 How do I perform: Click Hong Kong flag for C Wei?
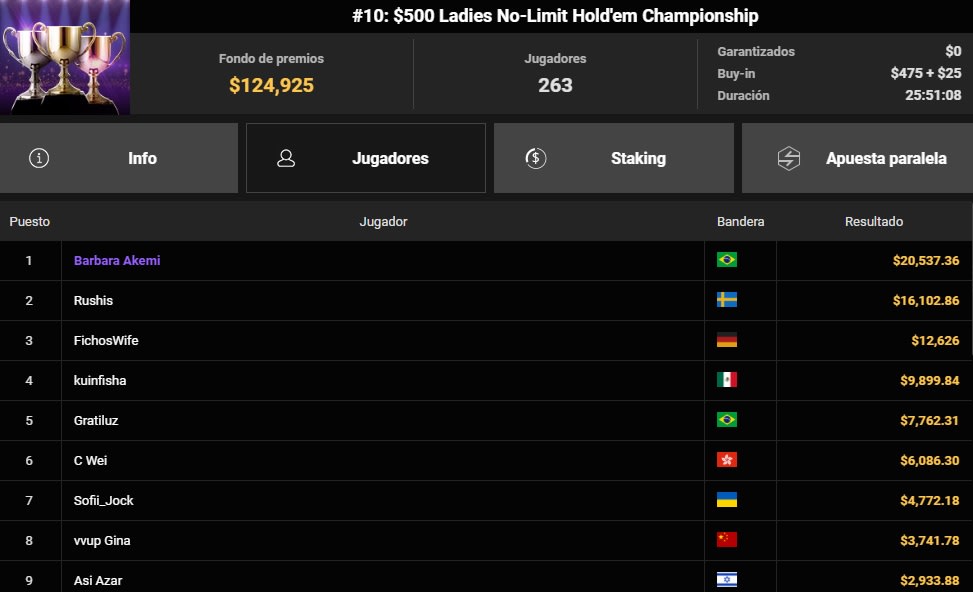729,460
